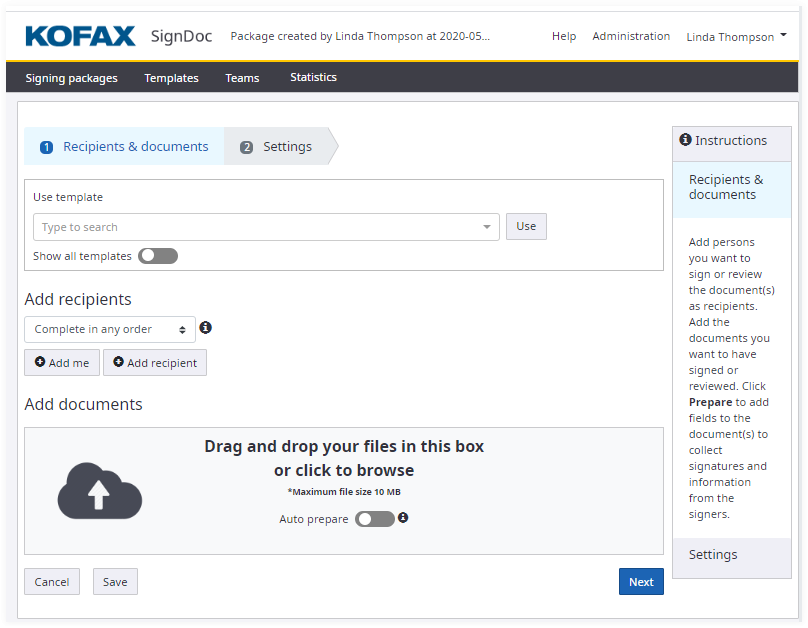Enable Show all templates switch
Viewport: 808px width, 628px height.
pos(158,256)
